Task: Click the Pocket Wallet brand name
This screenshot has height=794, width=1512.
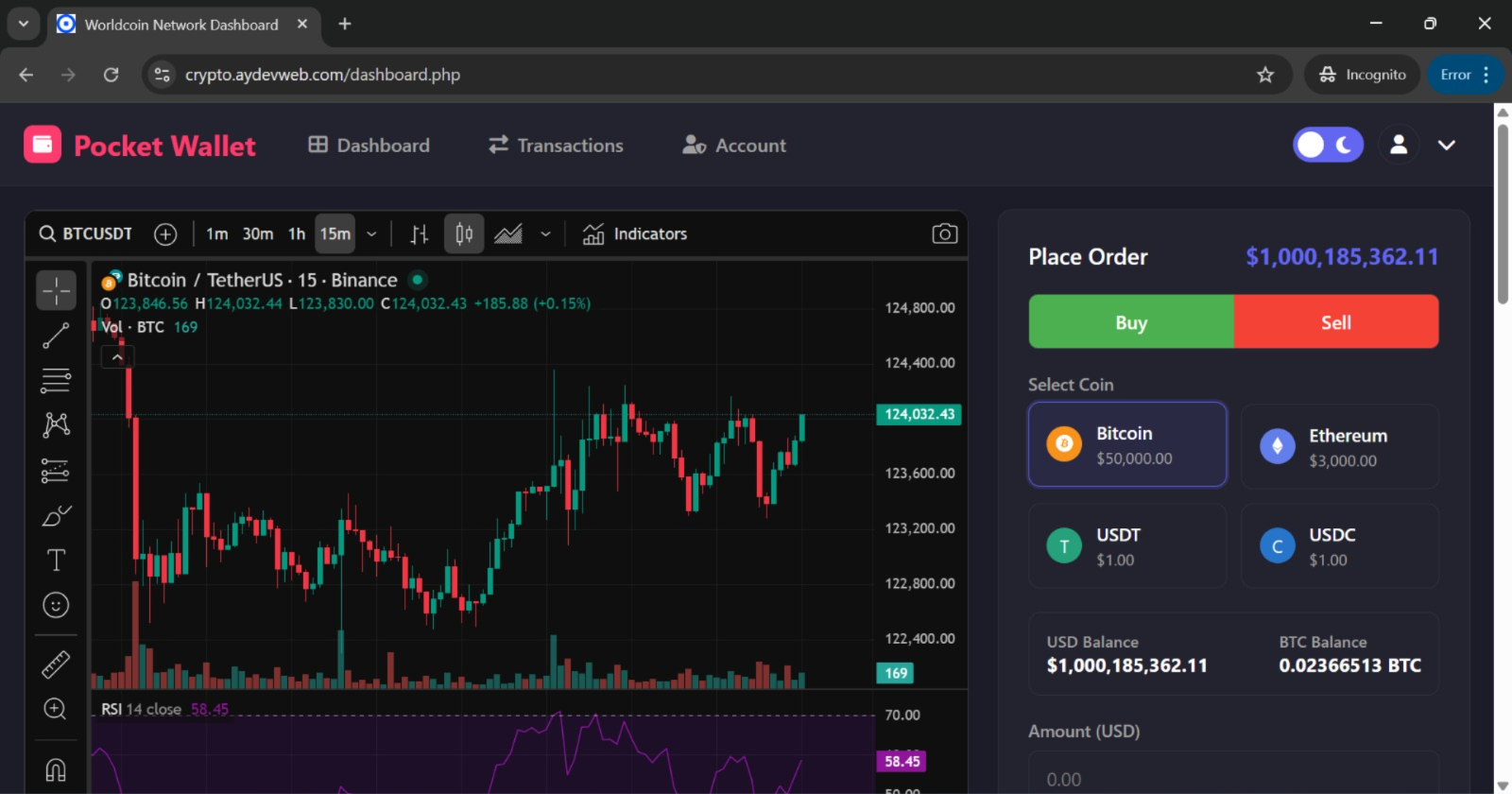Action: click(164, 146)
